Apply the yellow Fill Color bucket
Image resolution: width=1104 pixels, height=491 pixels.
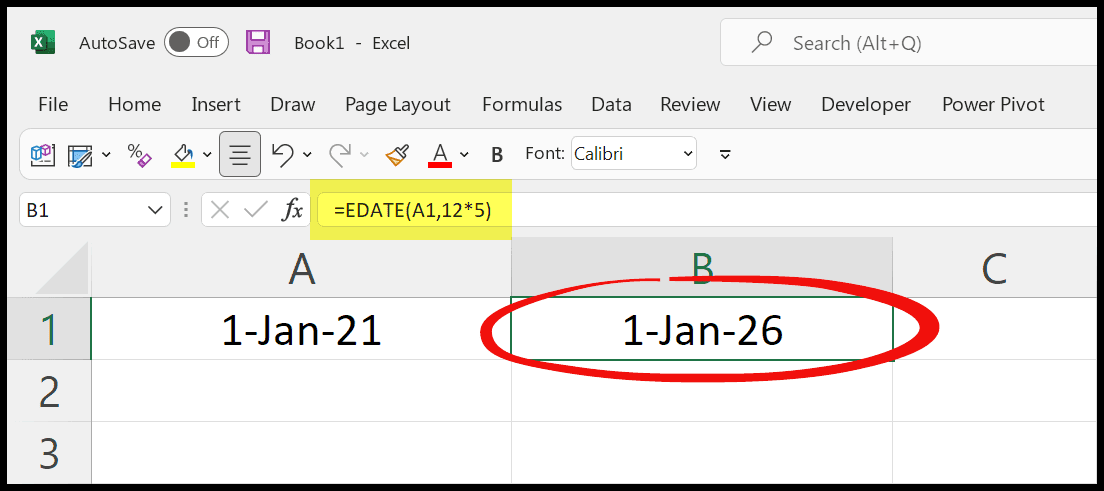point(183,154)
